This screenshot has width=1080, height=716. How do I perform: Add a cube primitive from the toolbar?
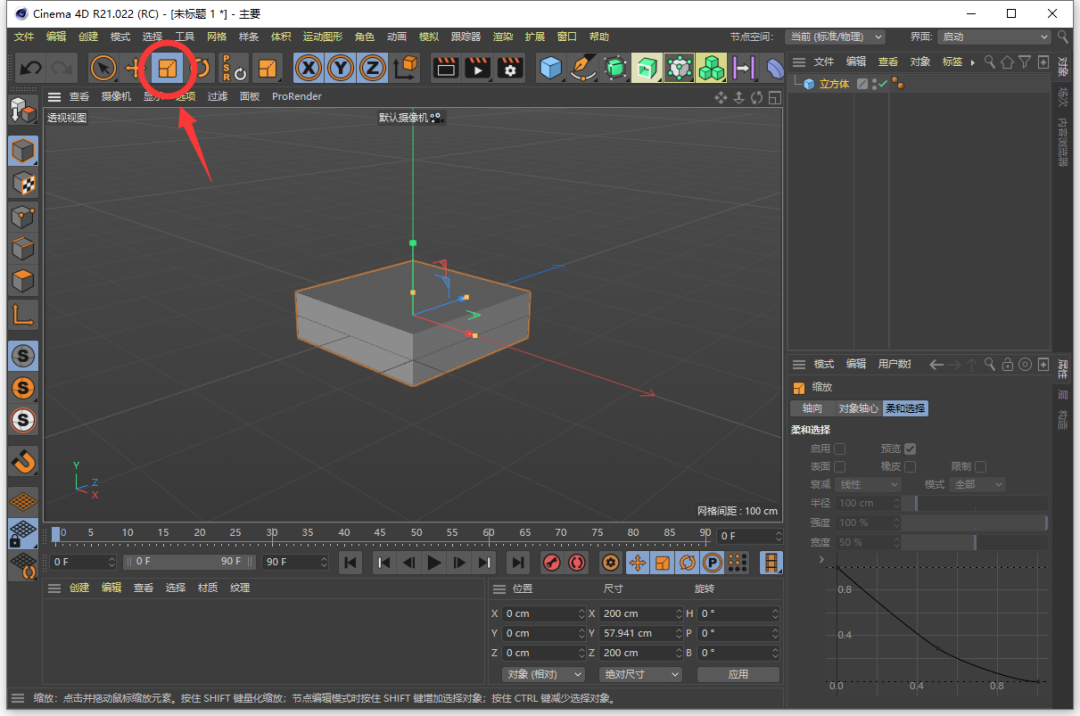coord(551,68)
